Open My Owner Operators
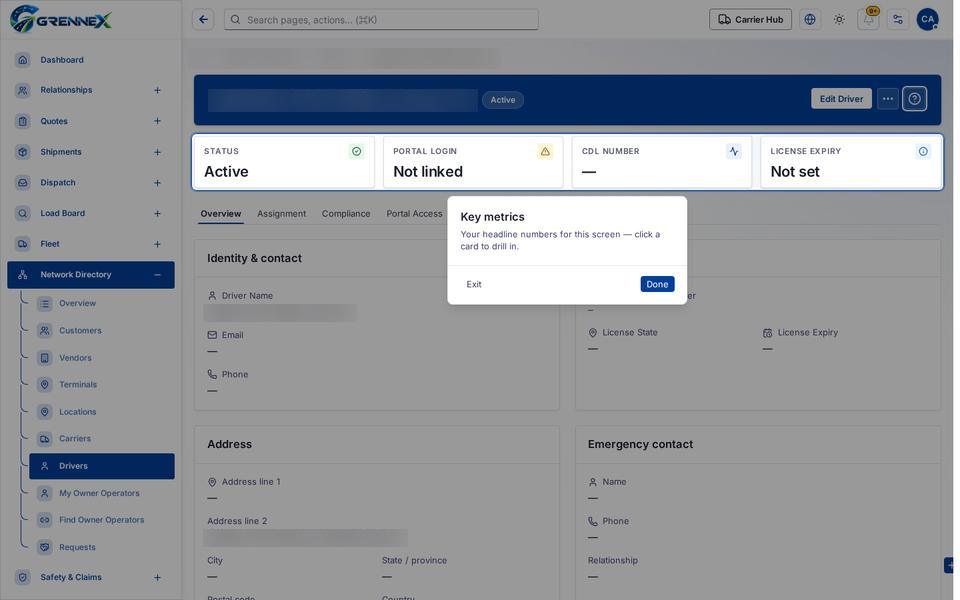 pyautogui.click(x=99, y=493)
